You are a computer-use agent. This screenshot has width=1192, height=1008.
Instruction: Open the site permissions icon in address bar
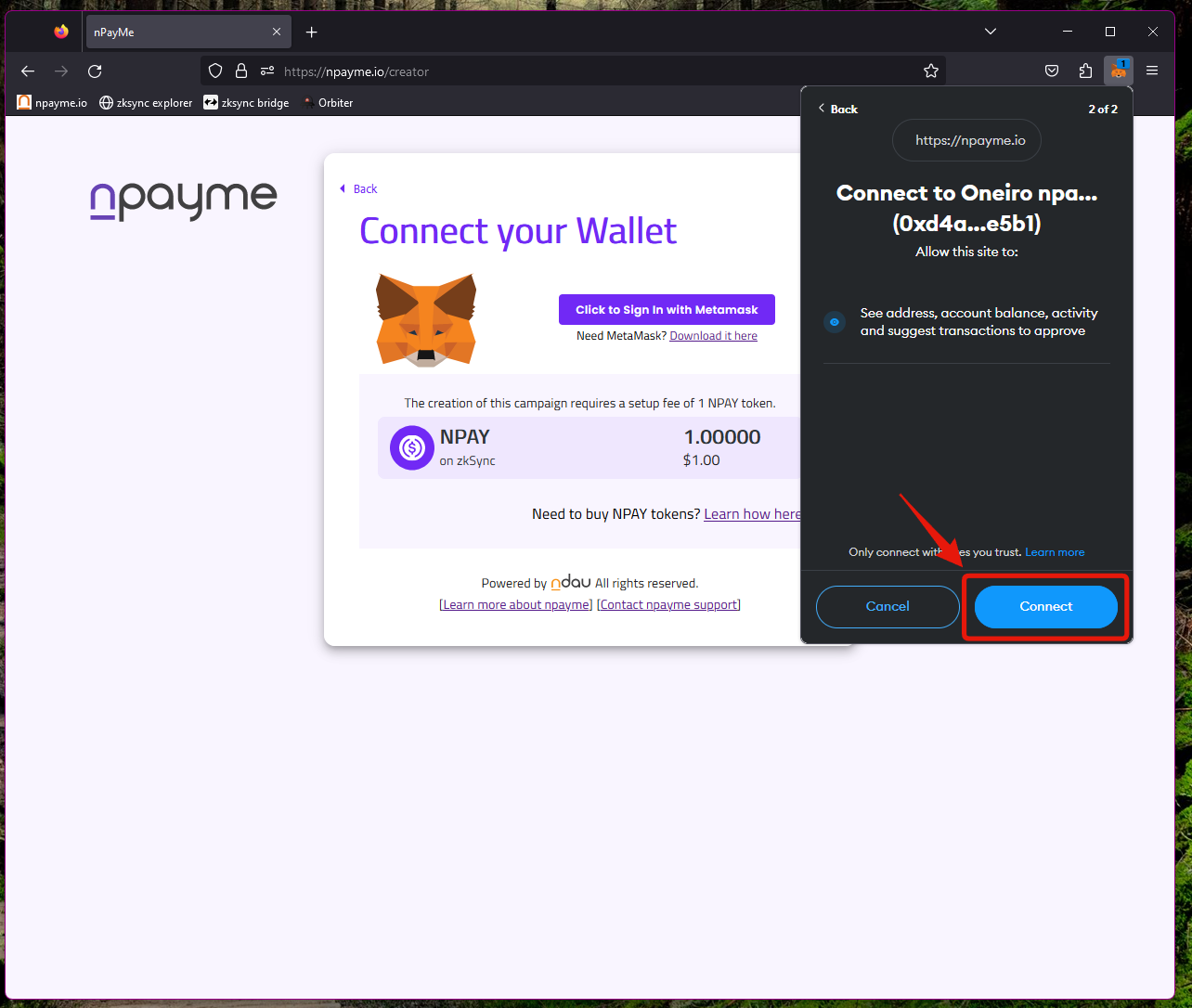pyautogui.click(x=267, y=71)
